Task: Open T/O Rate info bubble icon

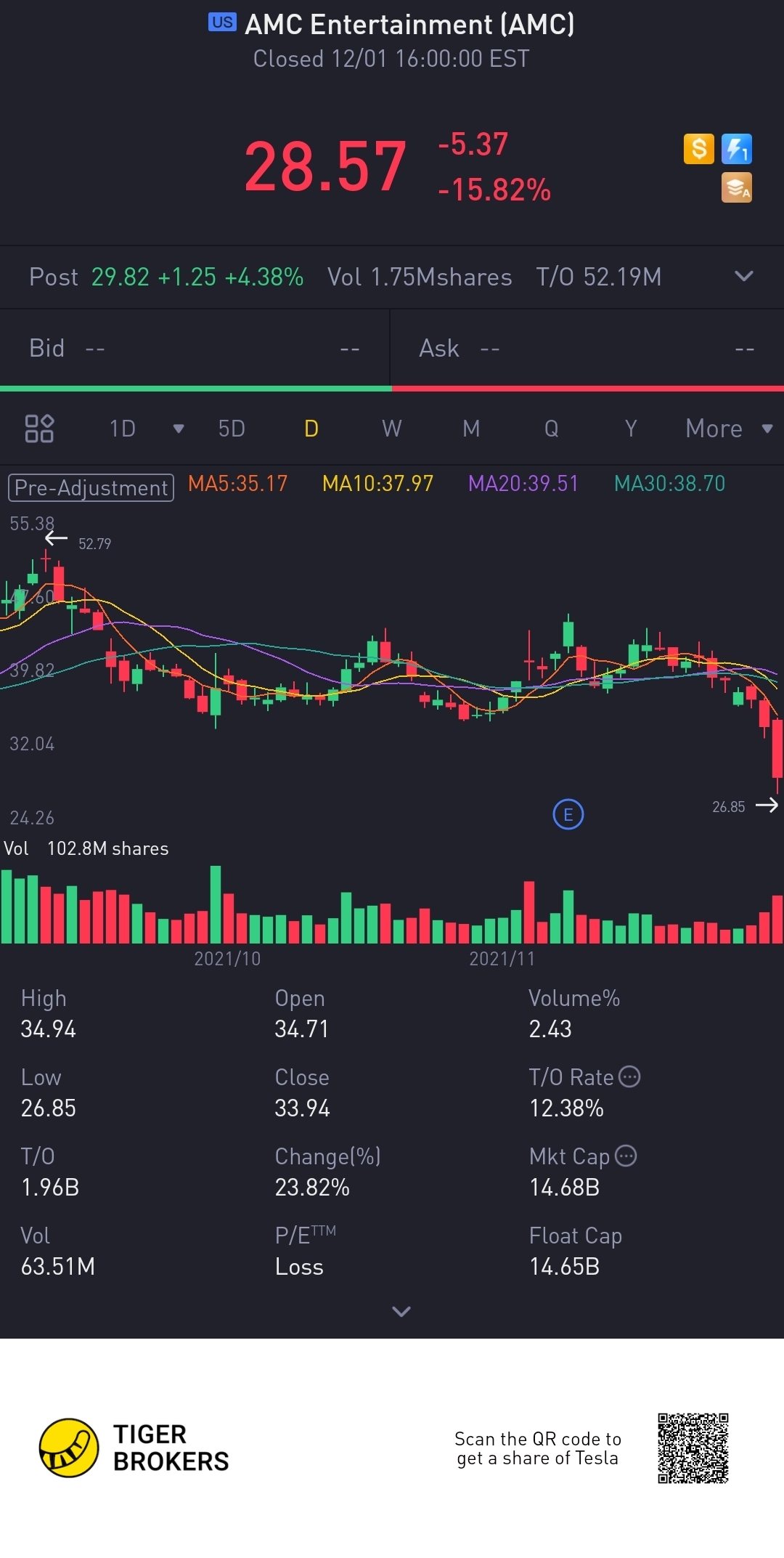Action: pos(629,1076)
